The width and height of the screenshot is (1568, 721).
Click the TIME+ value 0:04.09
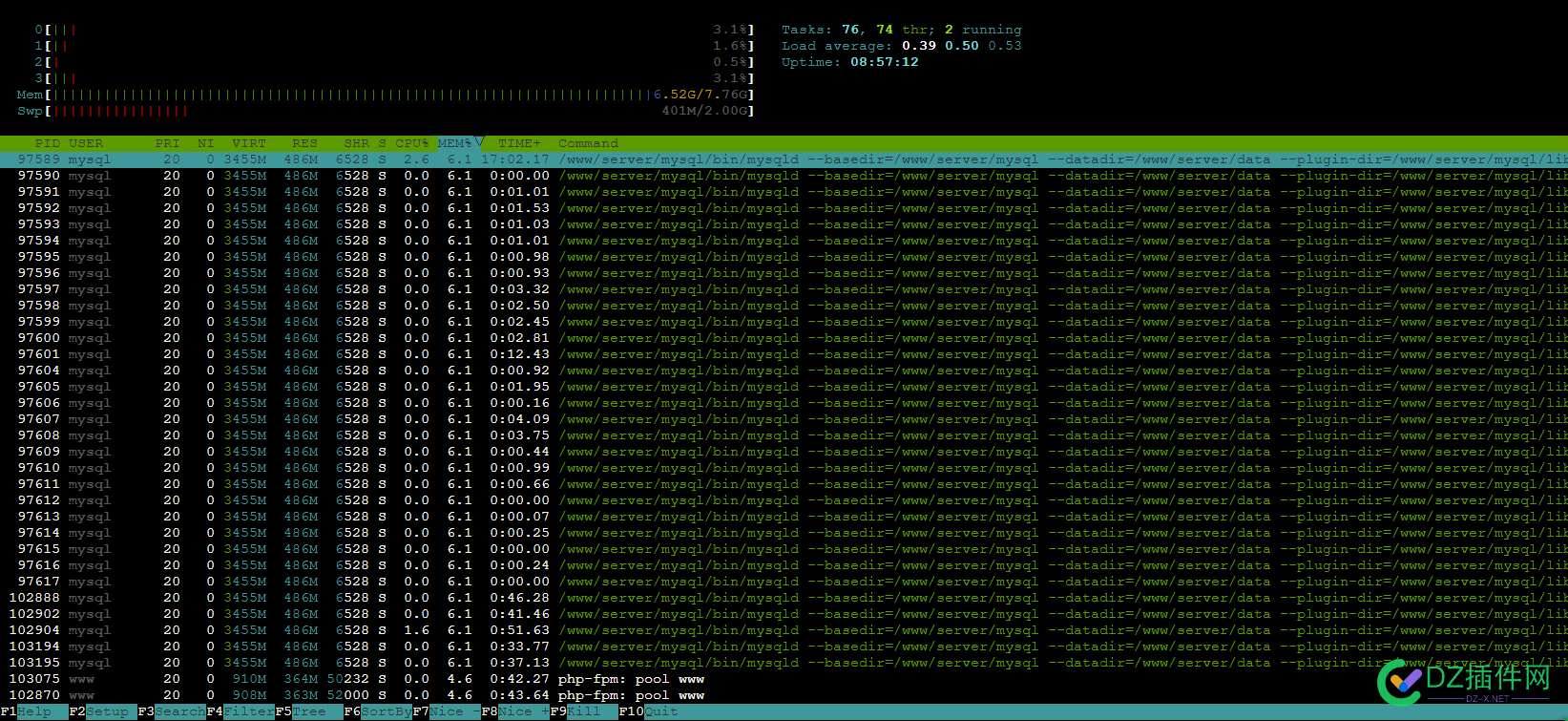(520, 419)
